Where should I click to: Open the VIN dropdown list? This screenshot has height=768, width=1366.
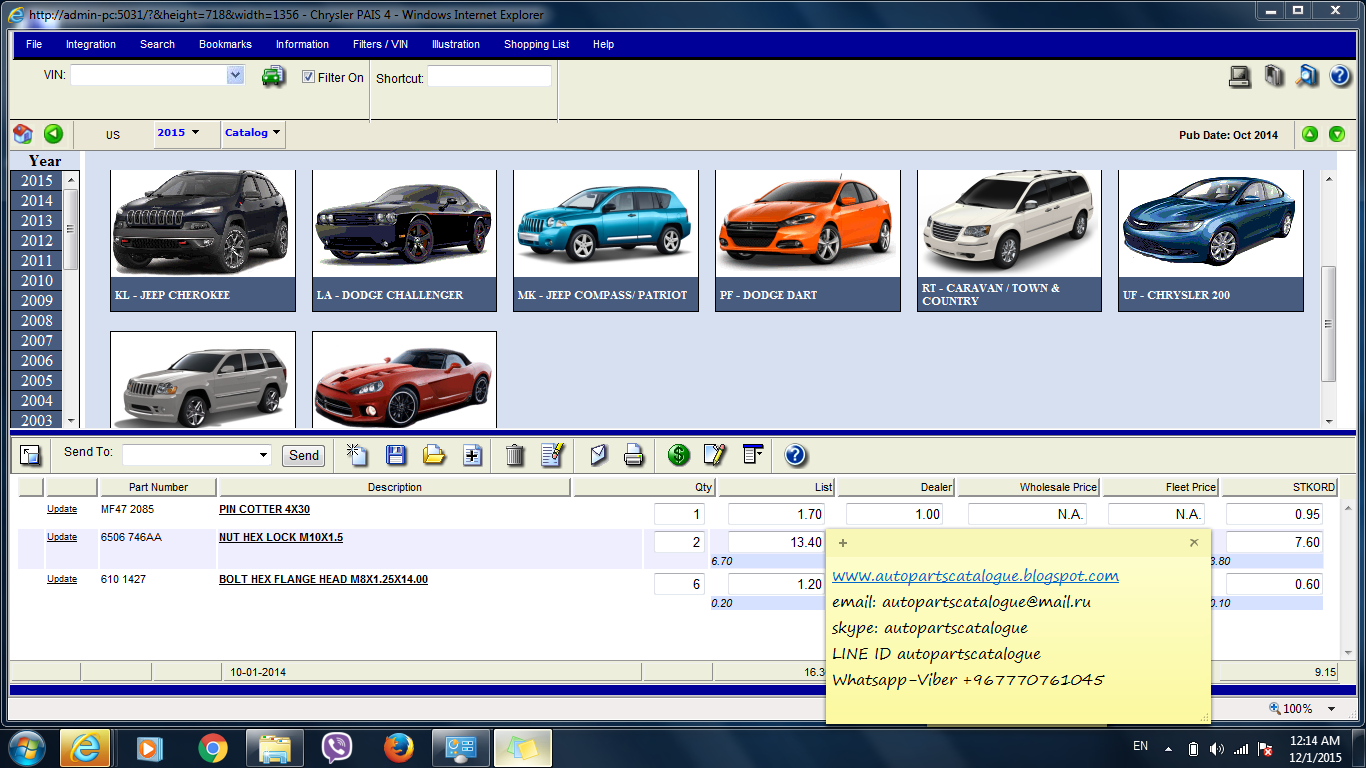point(235,75)
